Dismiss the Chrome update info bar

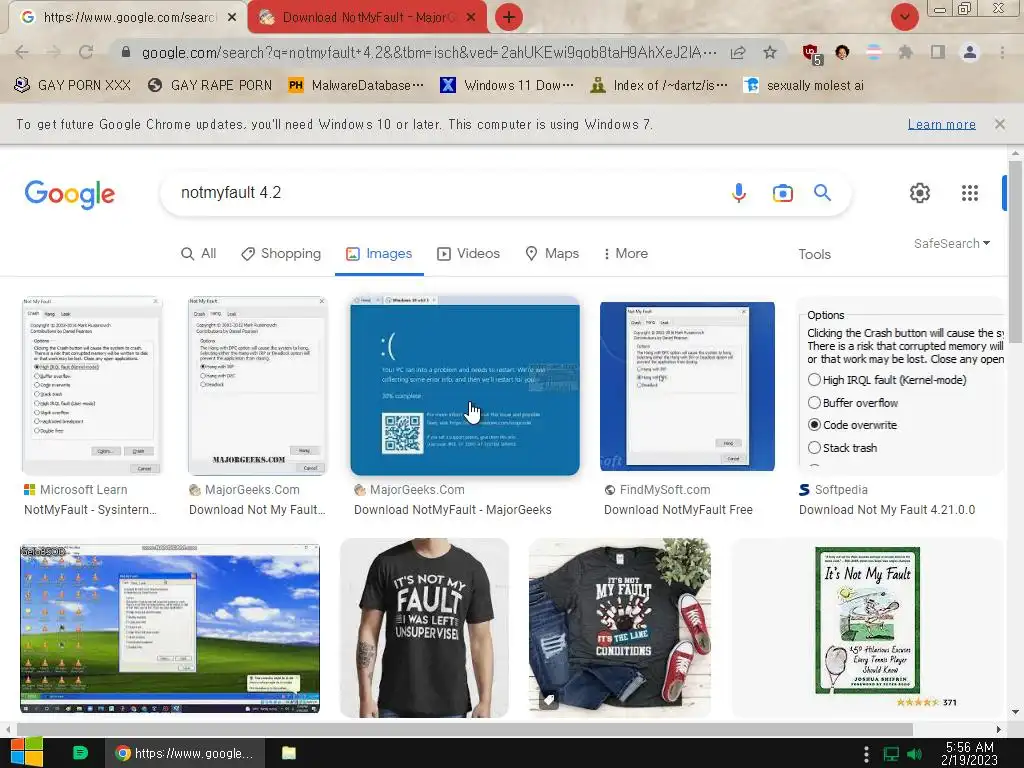click(x=999, y=124)
